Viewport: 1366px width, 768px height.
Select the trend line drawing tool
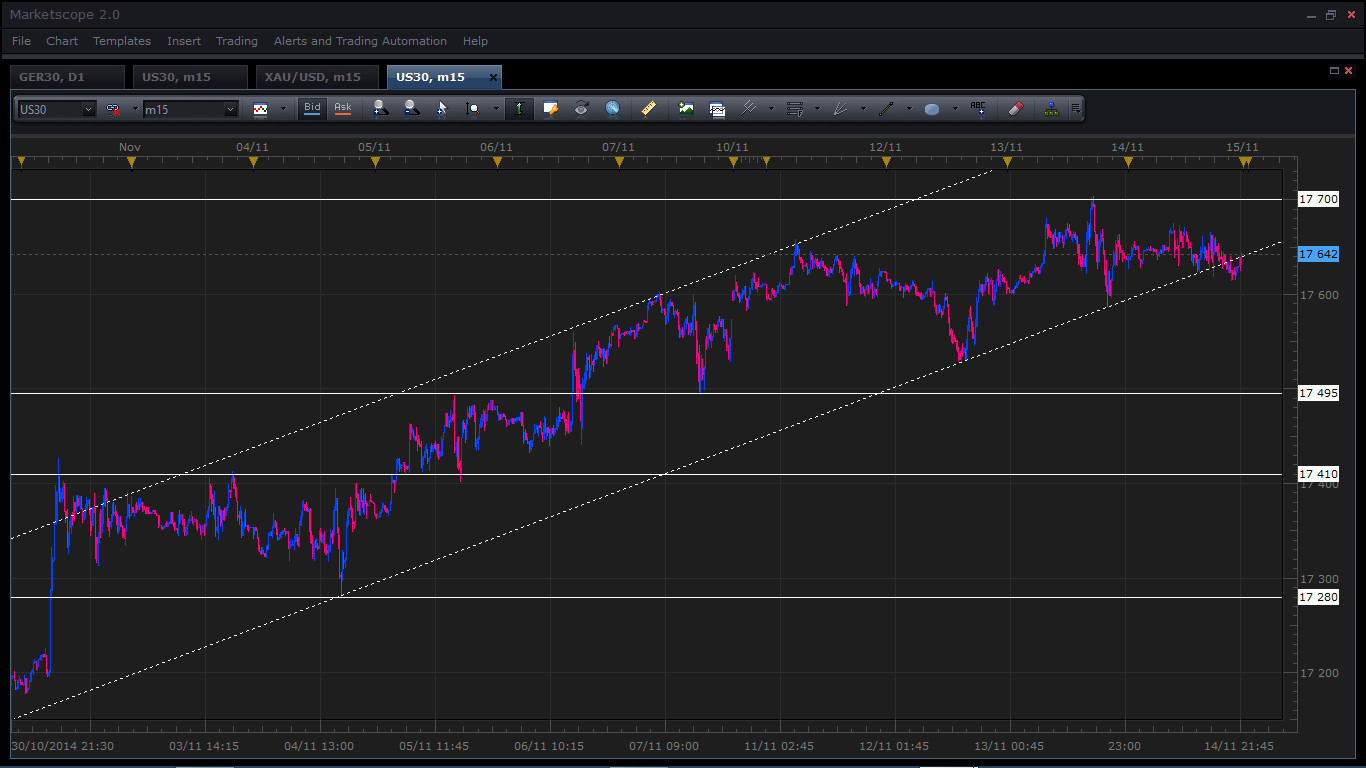click(x=885, y=109)
